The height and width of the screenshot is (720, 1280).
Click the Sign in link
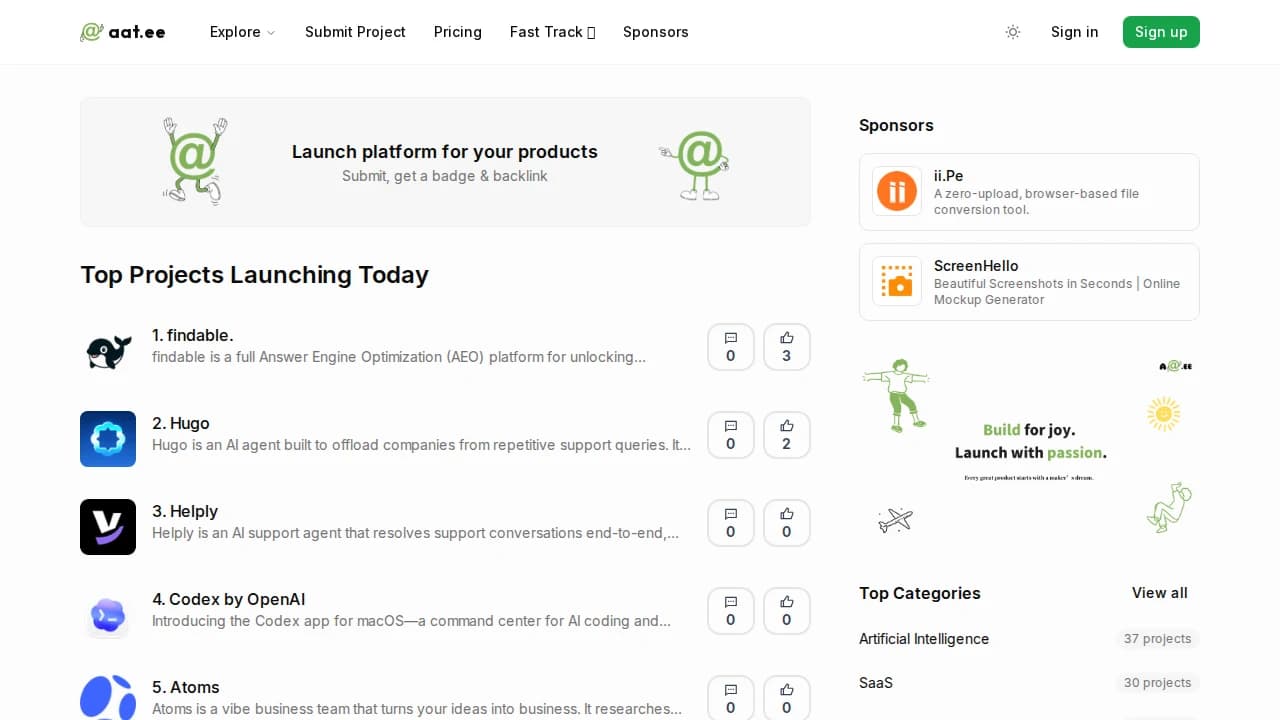click(1075, 32)
